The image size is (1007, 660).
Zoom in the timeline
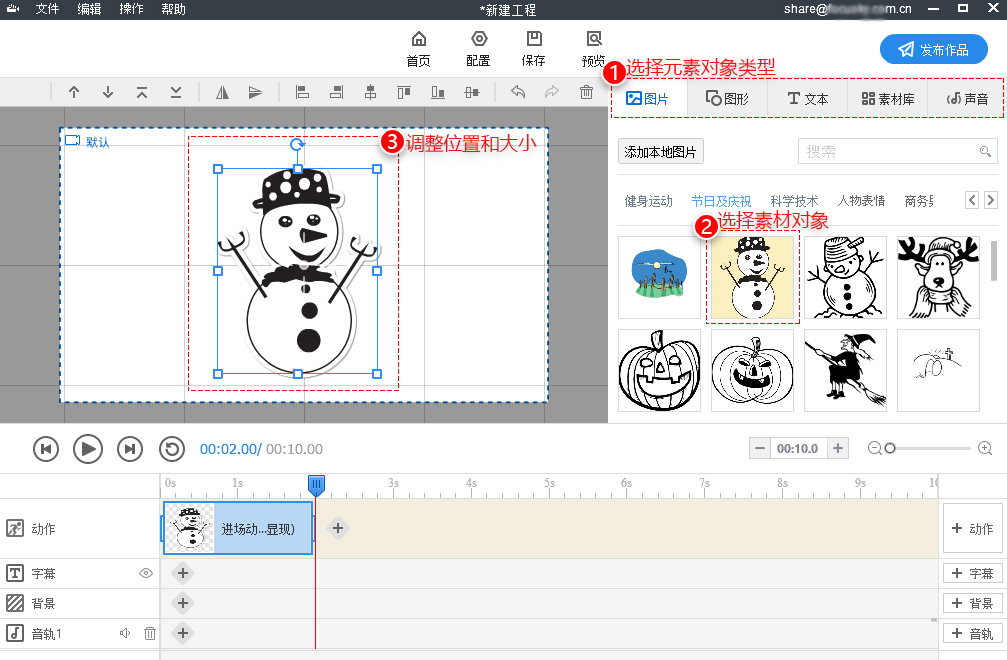pyautogui.click(x=985, y=448)
